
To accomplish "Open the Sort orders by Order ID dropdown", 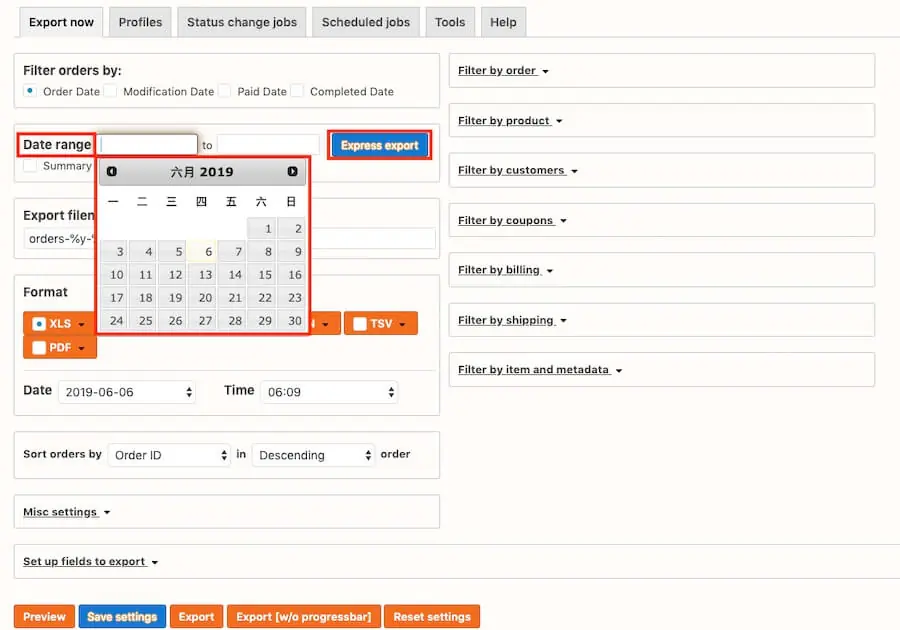I will click(169, 455).
